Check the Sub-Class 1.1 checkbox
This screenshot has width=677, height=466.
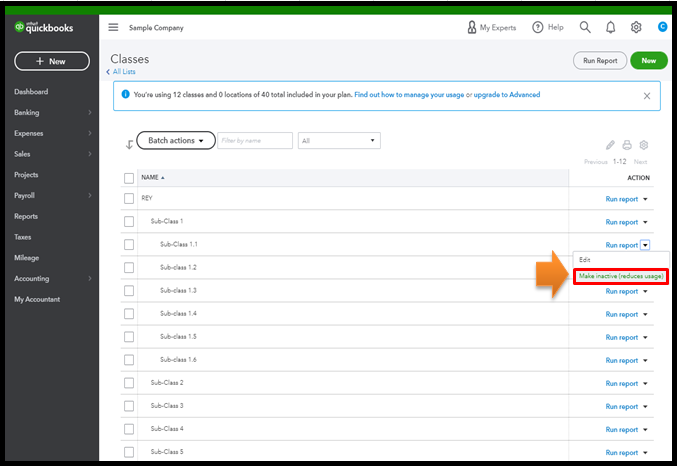tap(129, 244)
